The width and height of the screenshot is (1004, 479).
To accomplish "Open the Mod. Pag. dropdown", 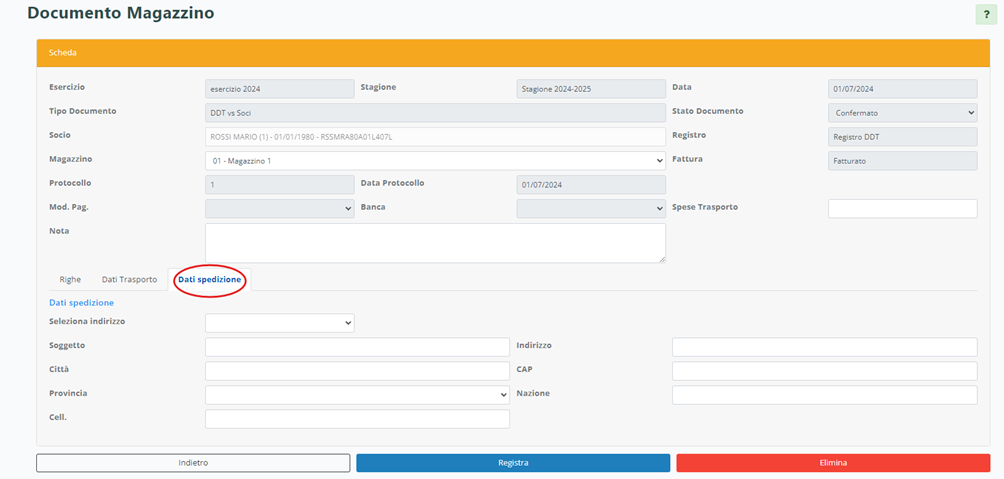I will [x=279, y=208].
